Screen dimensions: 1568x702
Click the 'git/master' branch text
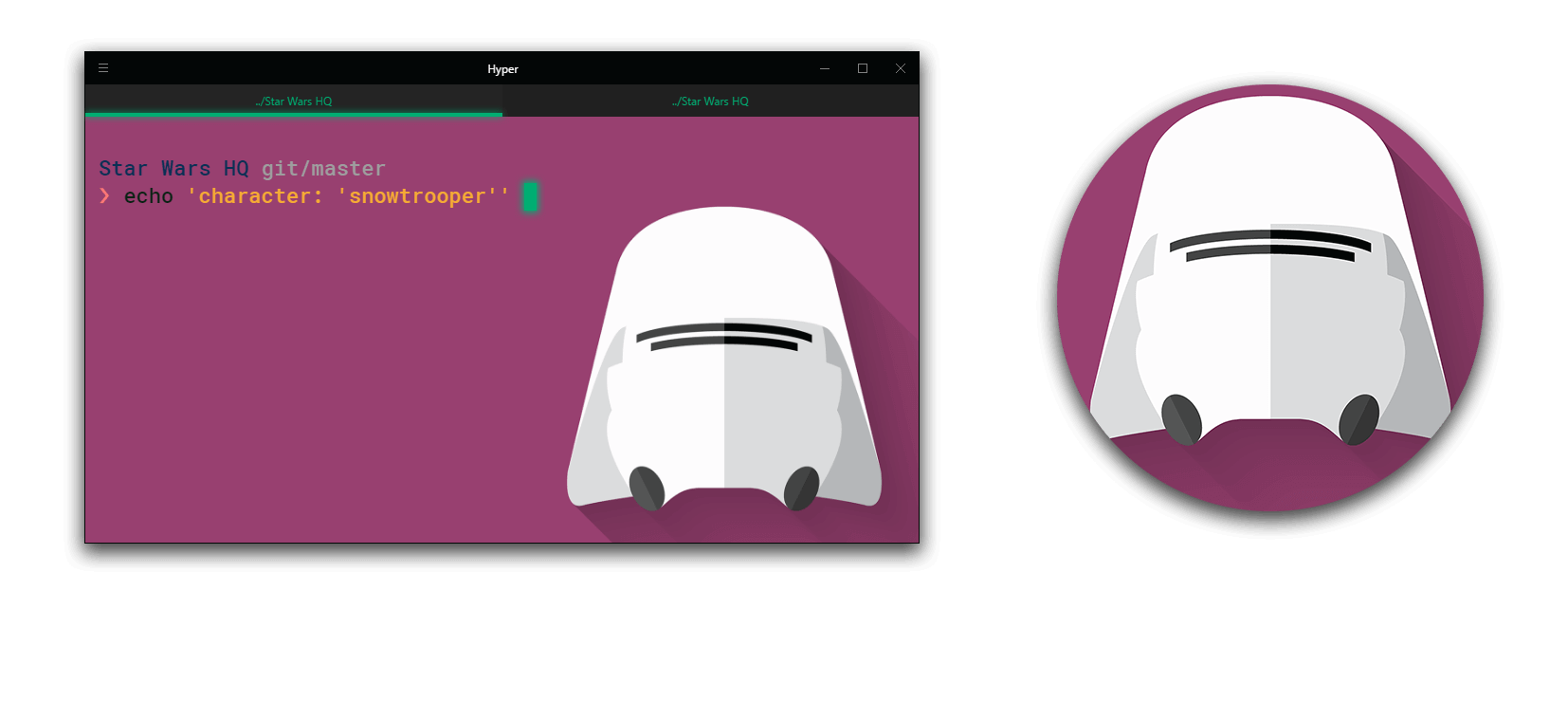(324, 169)
